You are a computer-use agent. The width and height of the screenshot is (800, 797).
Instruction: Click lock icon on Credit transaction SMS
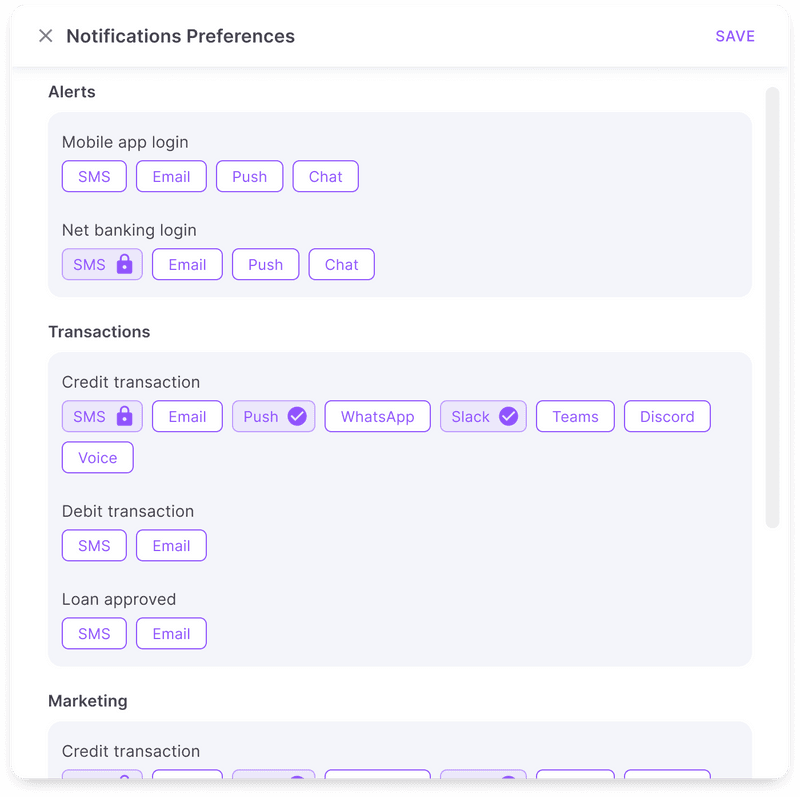point(124,416)
